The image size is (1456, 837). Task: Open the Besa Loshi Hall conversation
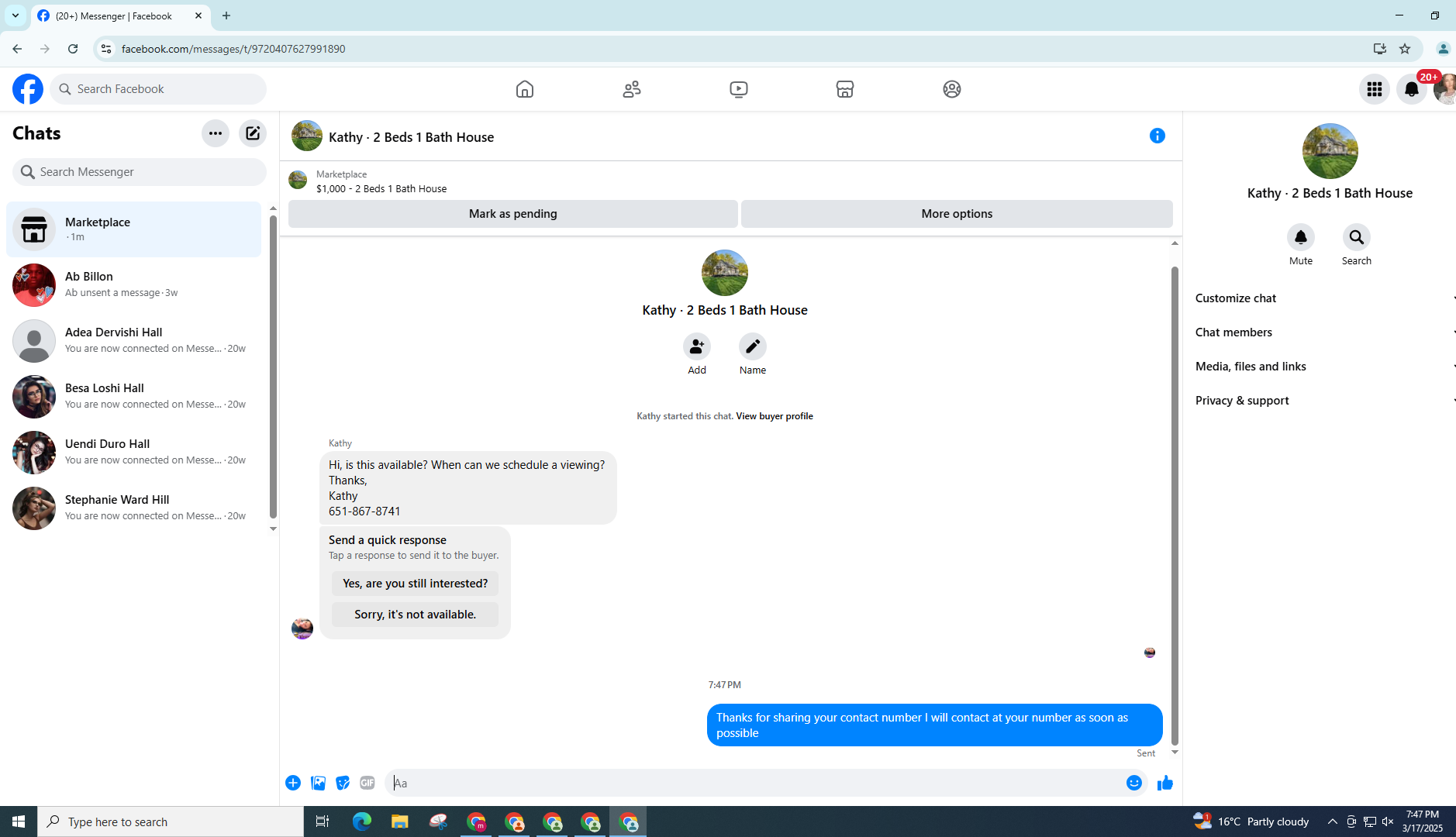click(x=134, y=396)
